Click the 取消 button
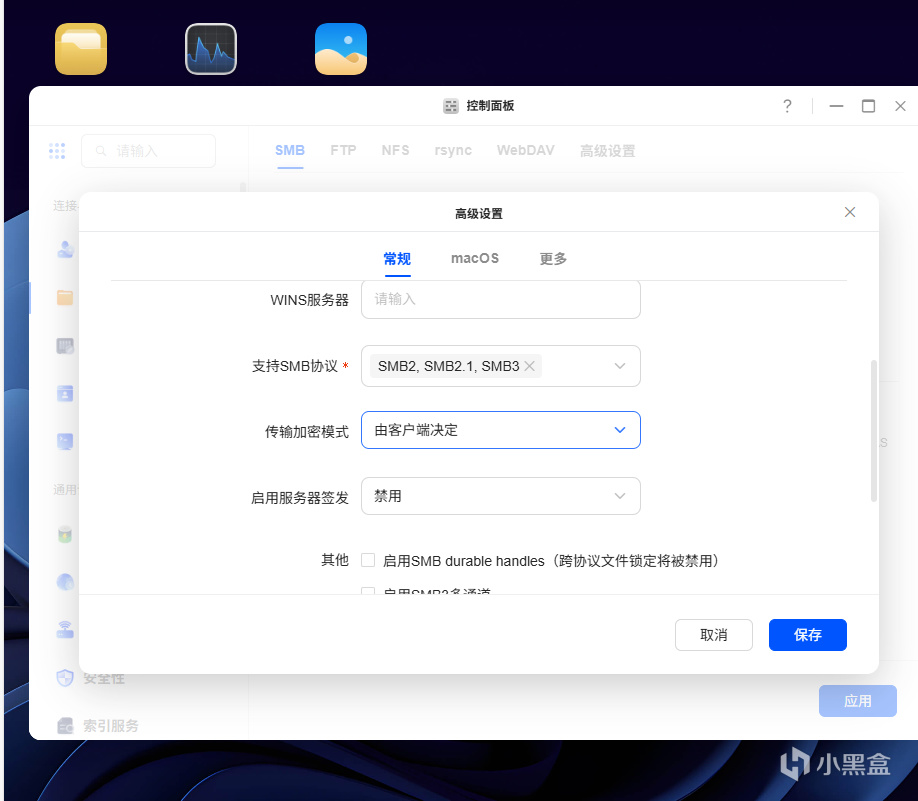This screenshot has height=801, width=918. (714, 635)
